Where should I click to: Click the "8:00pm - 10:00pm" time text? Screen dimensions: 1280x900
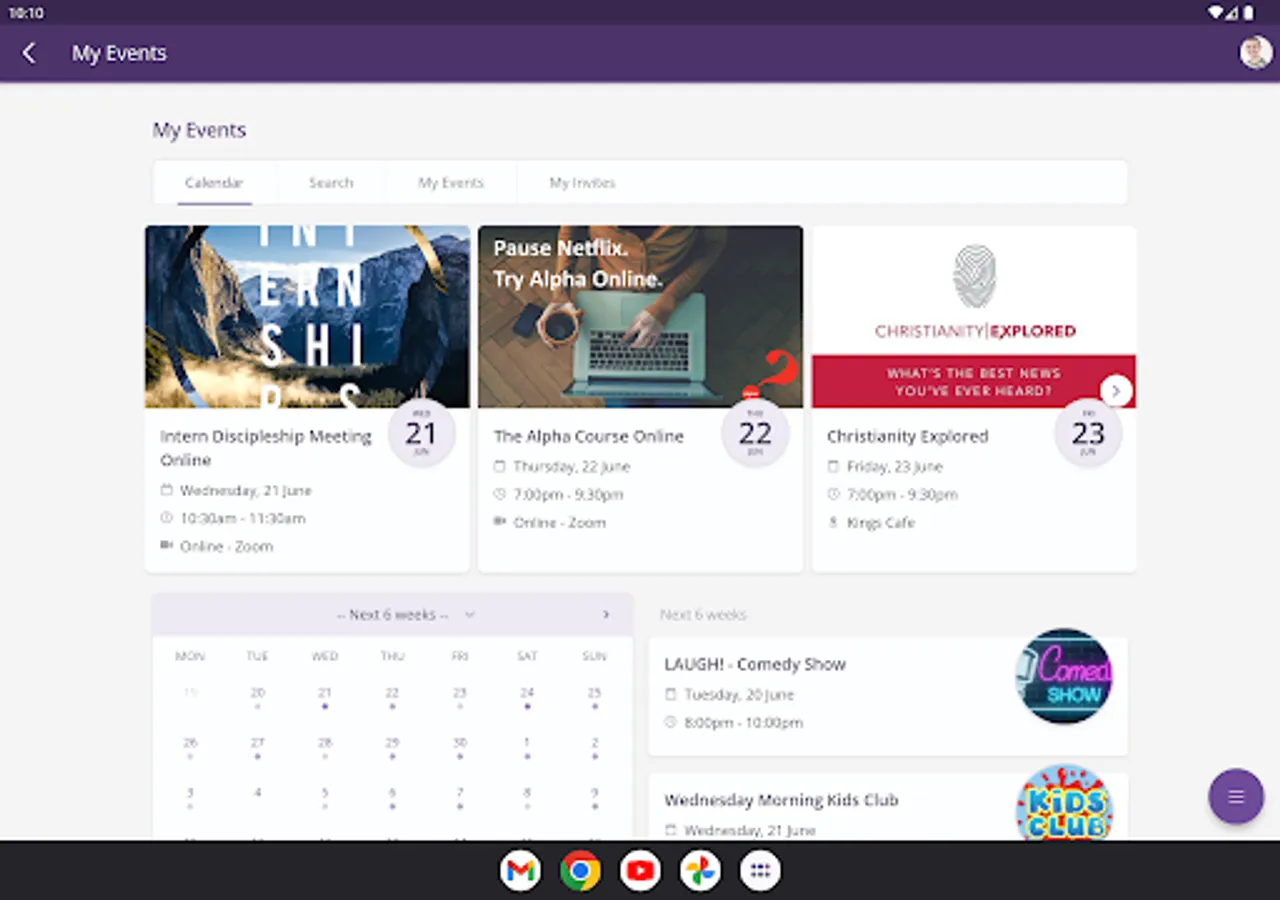click(x=744, y=722)
